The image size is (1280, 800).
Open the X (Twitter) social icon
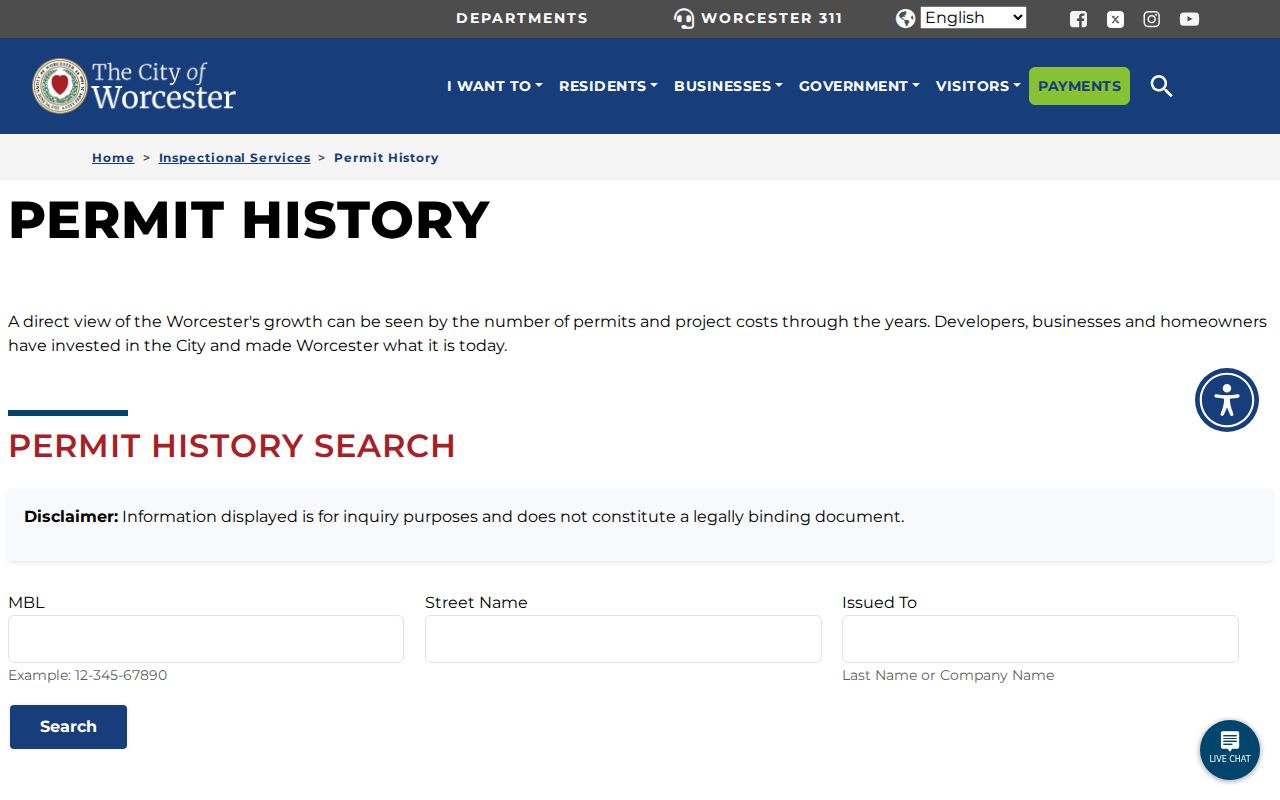pos(1115,19)
